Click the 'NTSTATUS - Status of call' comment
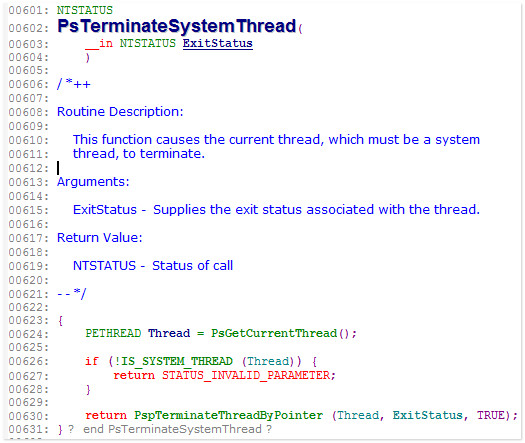Image resolution: width=525 pixels, height=443 pixels. pyautogui.click(x=153, y=266)
